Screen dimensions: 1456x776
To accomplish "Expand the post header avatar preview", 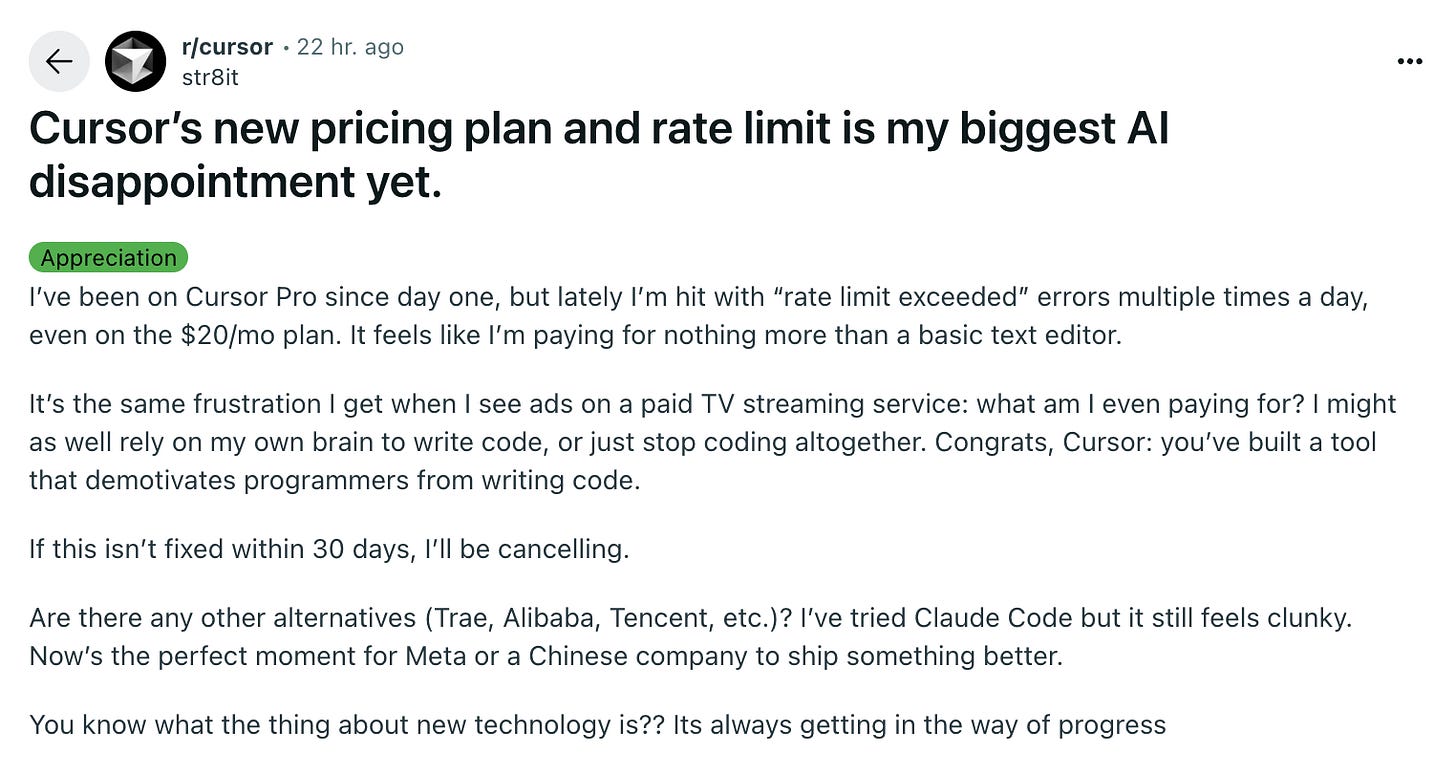I will pyautogui.click(x=134, y=61).
